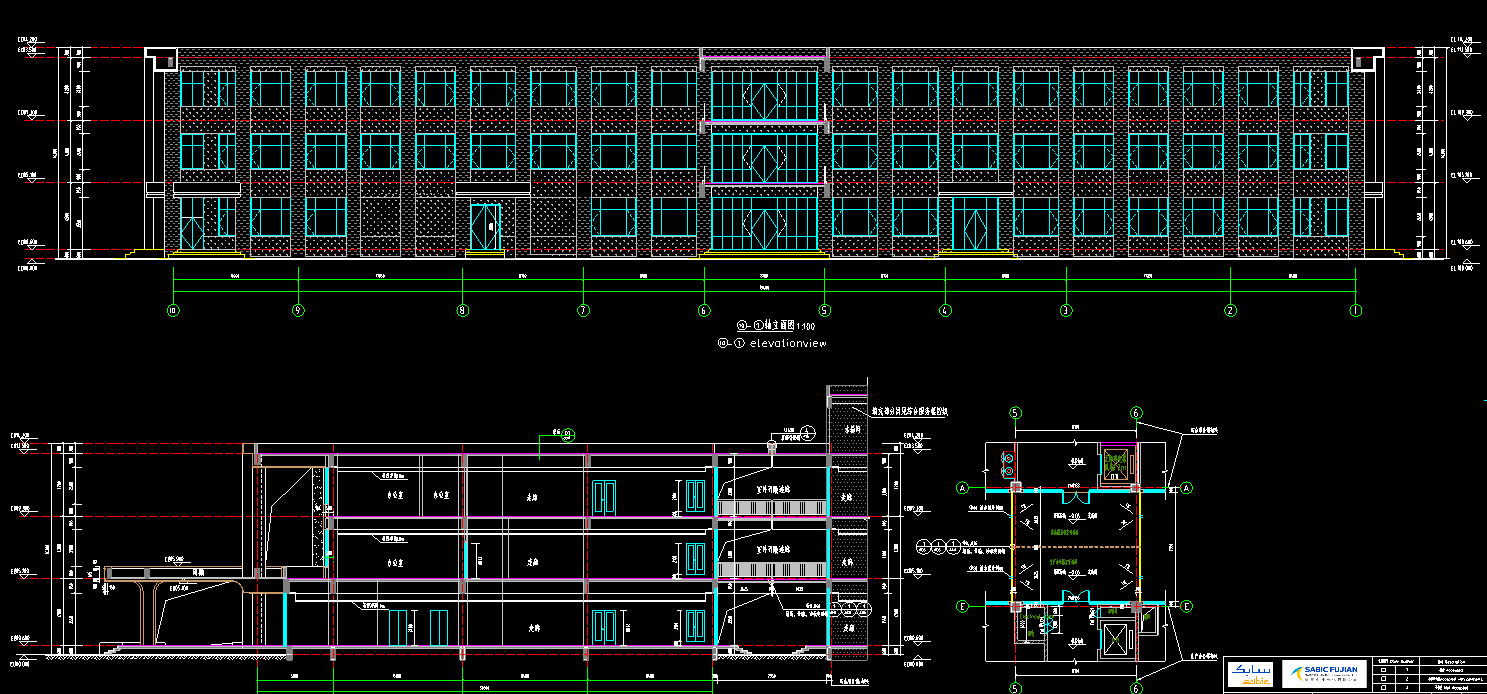
Task: Tick the checkbox for review status 2
Action: (1383, 678)
